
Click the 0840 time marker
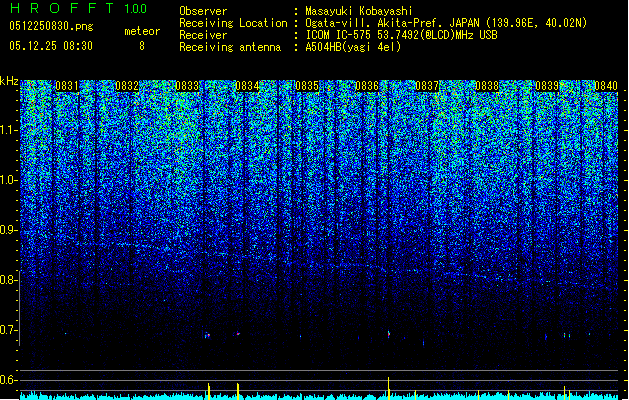pos(606,86)
